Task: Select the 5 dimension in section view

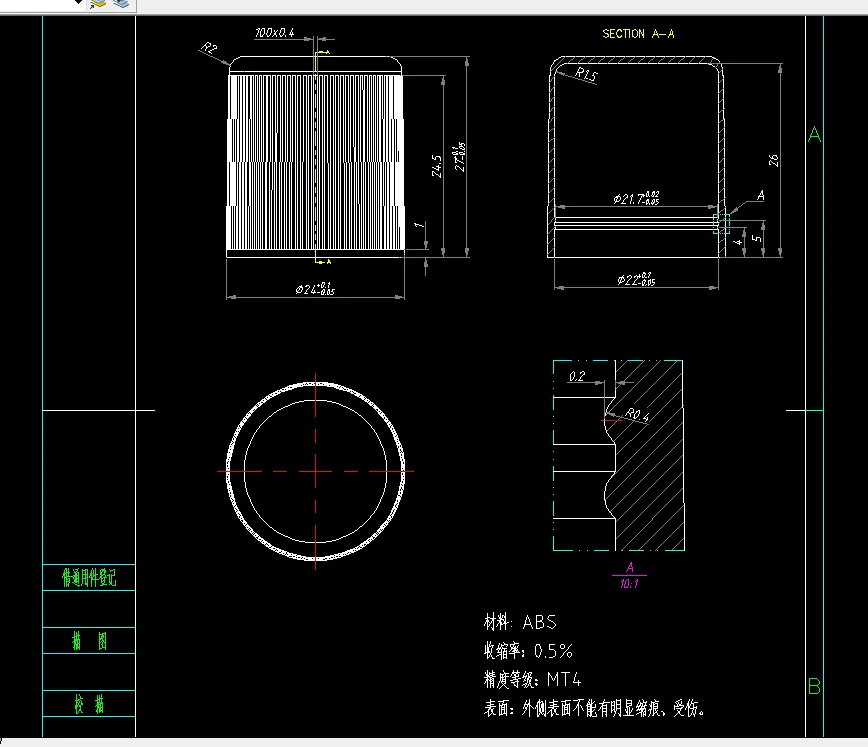Action: 757,238
